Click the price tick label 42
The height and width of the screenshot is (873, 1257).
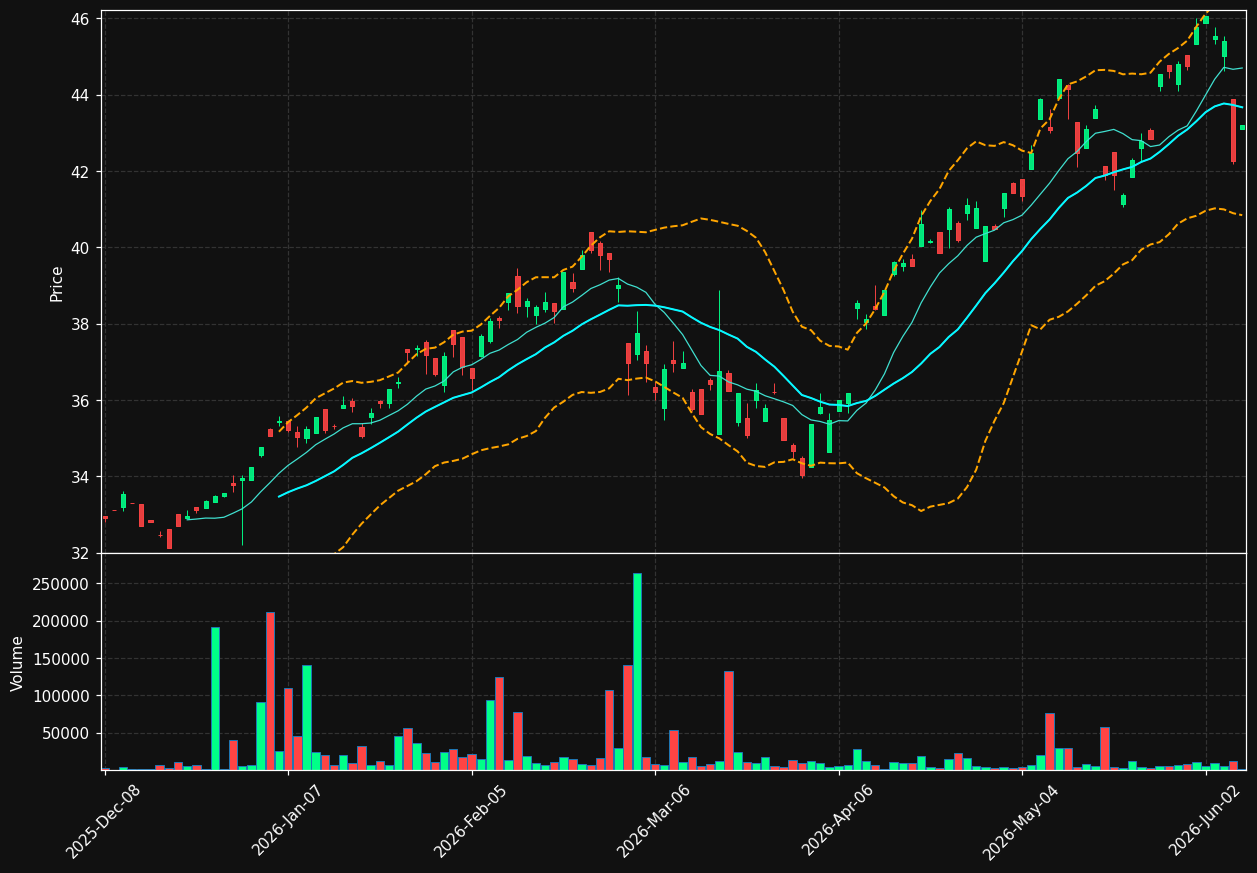coord(81,172)
